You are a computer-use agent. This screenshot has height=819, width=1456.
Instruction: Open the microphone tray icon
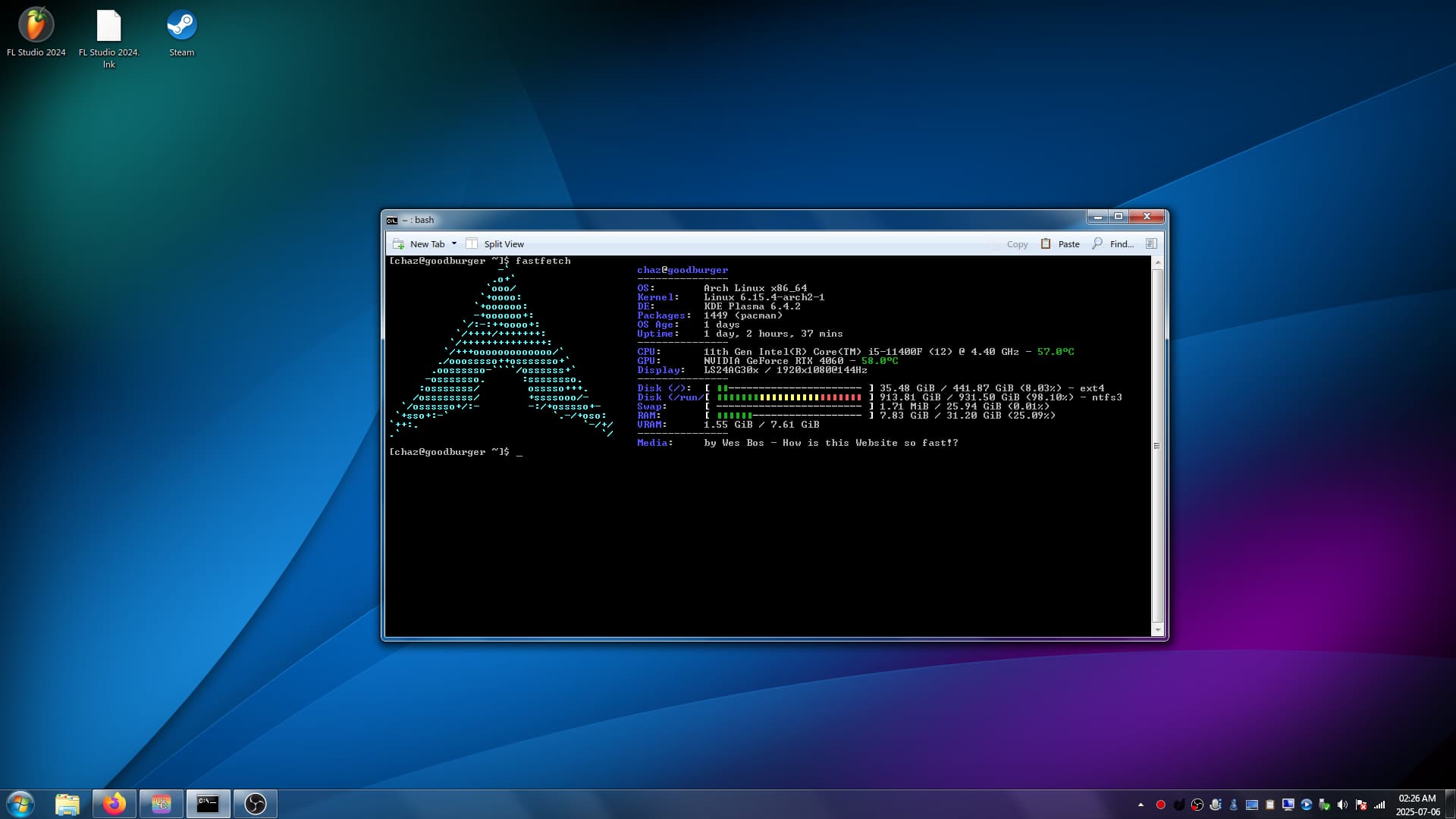tap(1216, 805)
